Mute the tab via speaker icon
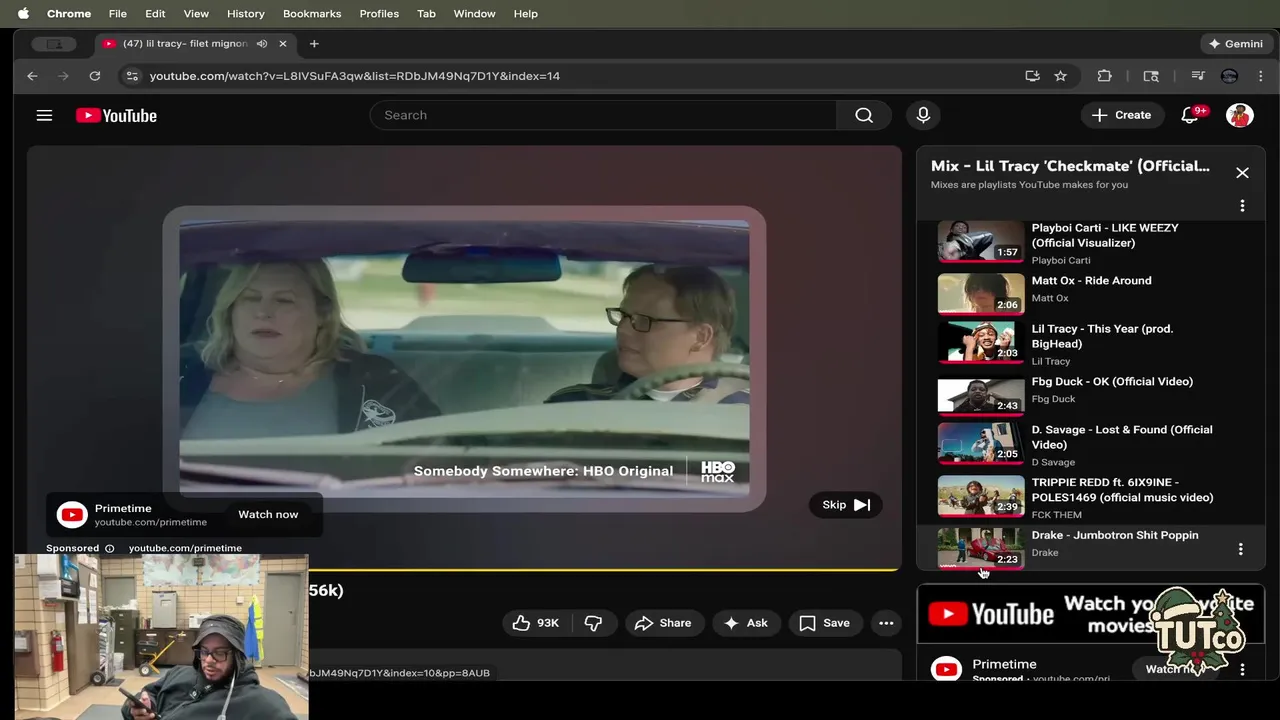This screenshot has height=720, width=1280. 262,44
